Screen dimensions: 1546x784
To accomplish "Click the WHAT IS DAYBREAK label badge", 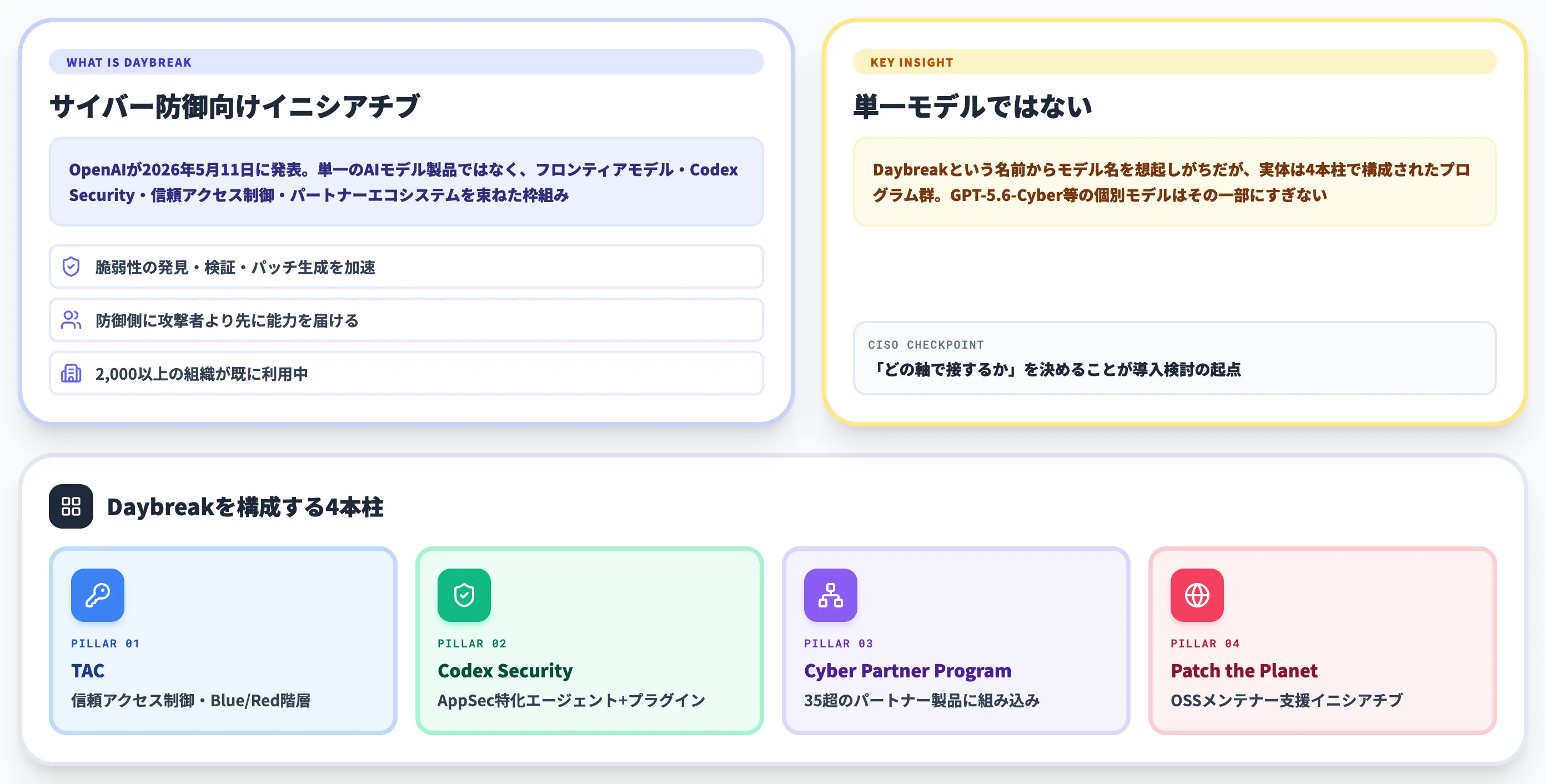I will coord(406,62).
